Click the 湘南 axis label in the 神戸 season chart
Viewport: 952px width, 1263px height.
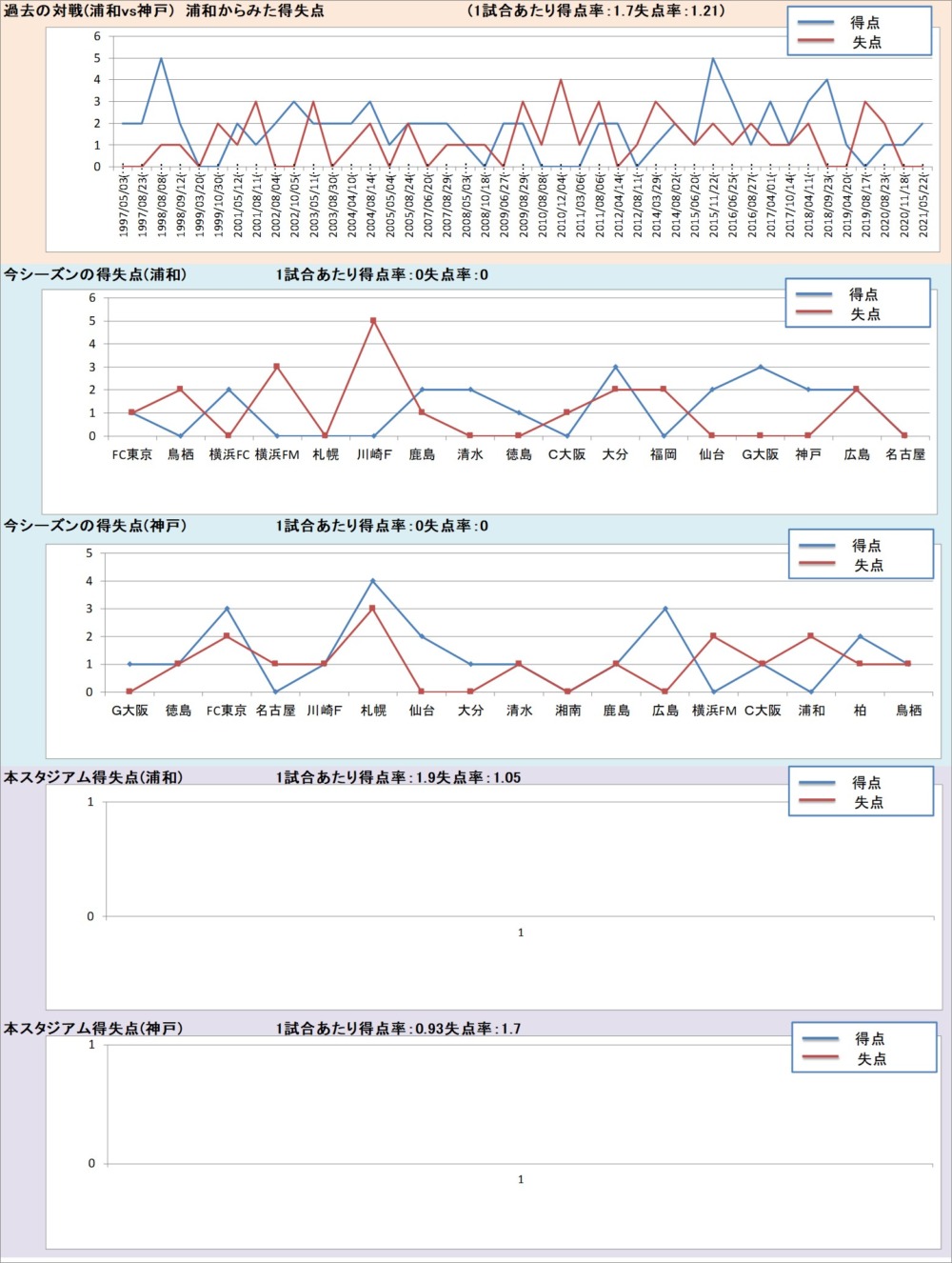(567, 711)
